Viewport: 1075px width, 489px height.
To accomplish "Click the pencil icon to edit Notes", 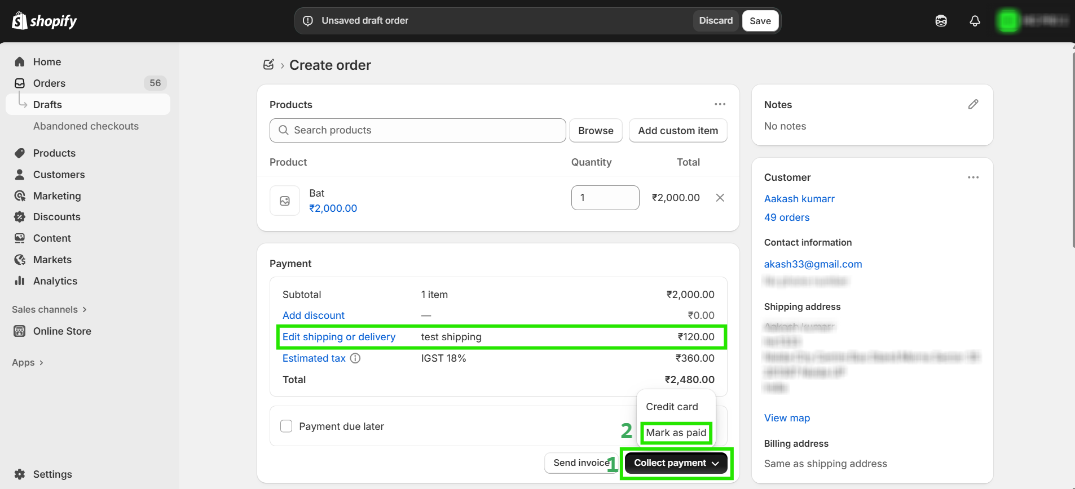I will [973, 104].
